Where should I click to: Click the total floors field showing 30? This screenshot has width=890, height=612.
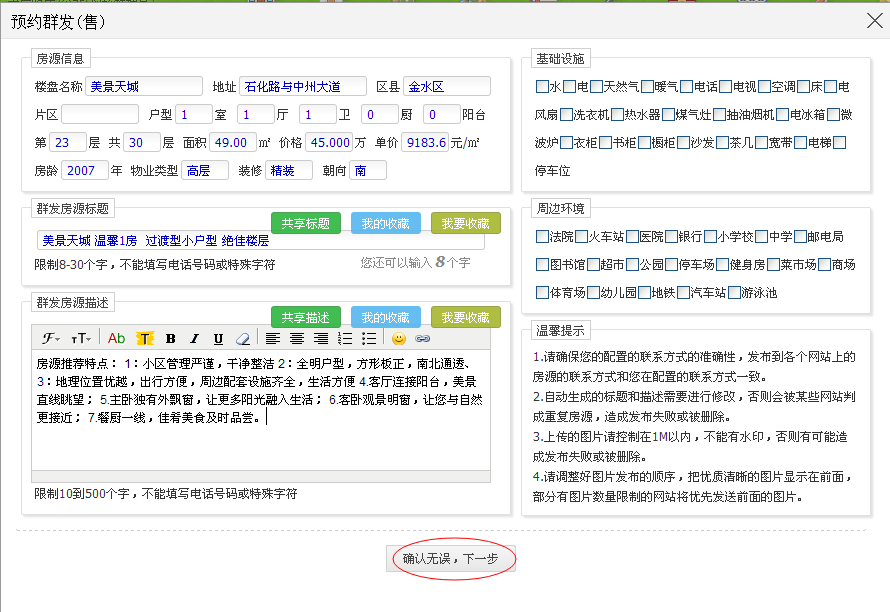[x=142, y=142]
